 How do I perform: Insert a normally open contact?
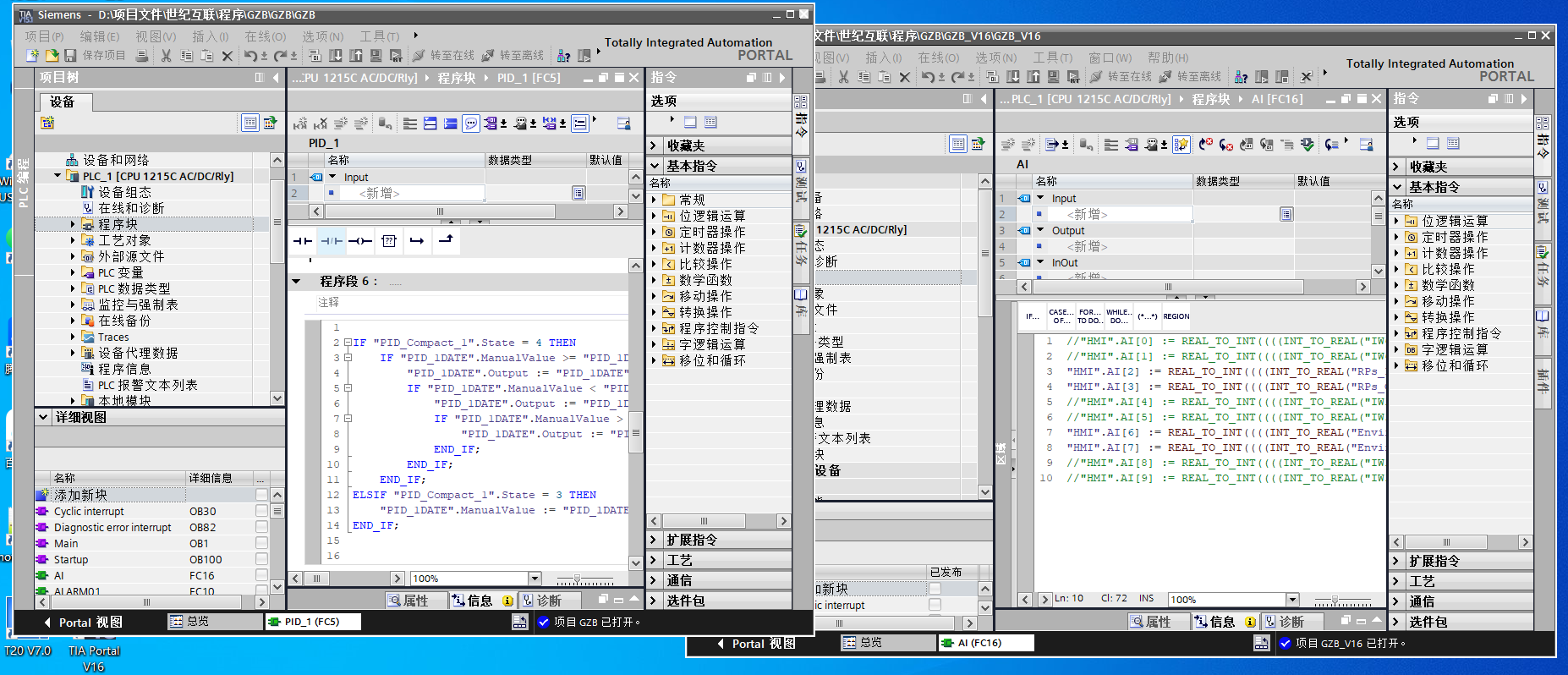click(302, 241)
